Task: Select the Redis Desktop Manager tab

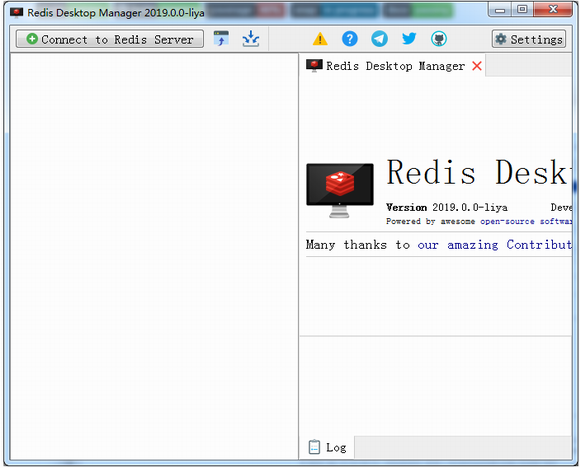Action: point(392,66)
